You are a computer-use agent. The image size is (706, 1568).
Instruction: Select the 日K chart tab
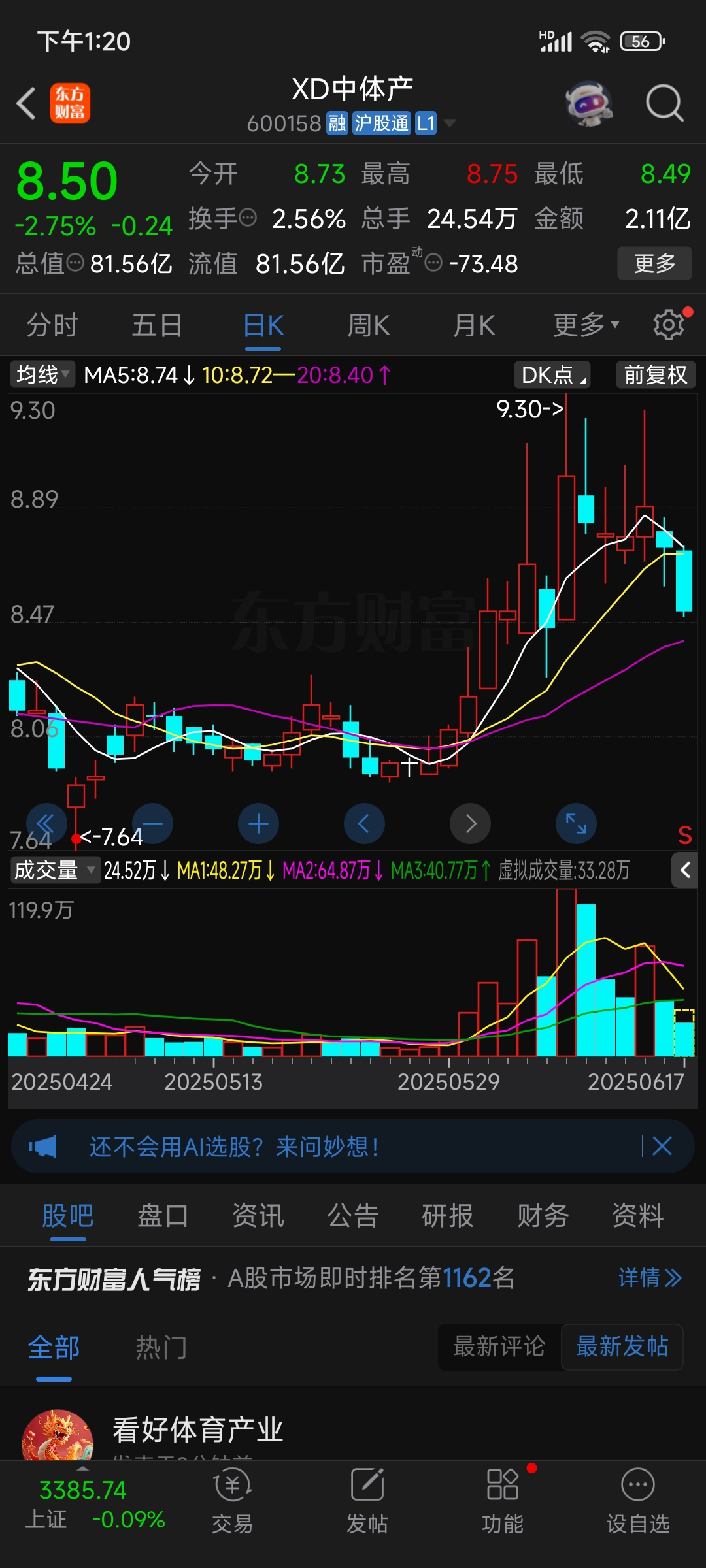coord(263,325)
